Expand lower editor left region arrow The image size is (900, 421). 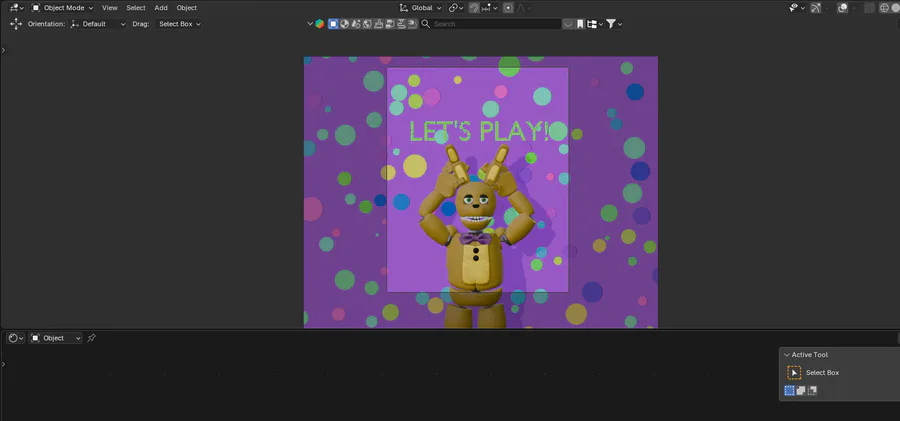pyautogui.click(x=3, y=364)
